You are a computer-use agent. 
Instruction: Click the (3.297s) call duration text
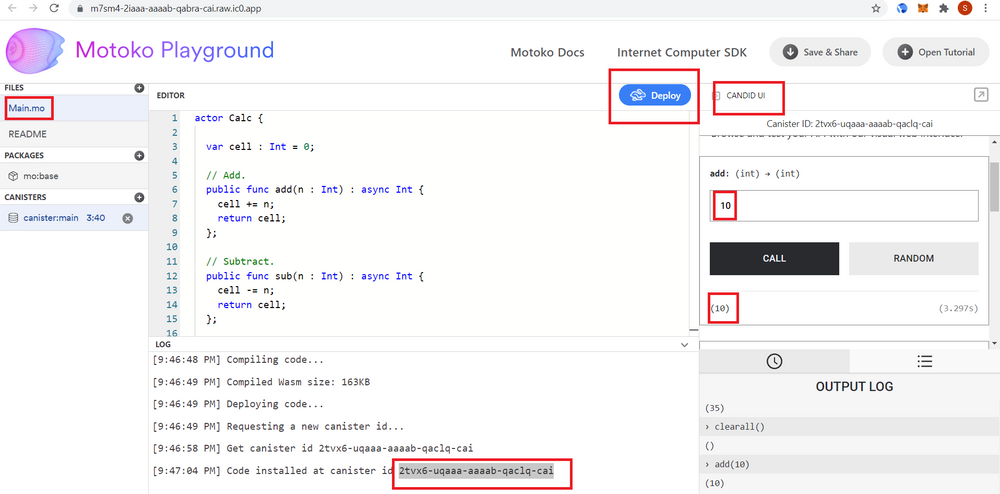click(959, 309)
